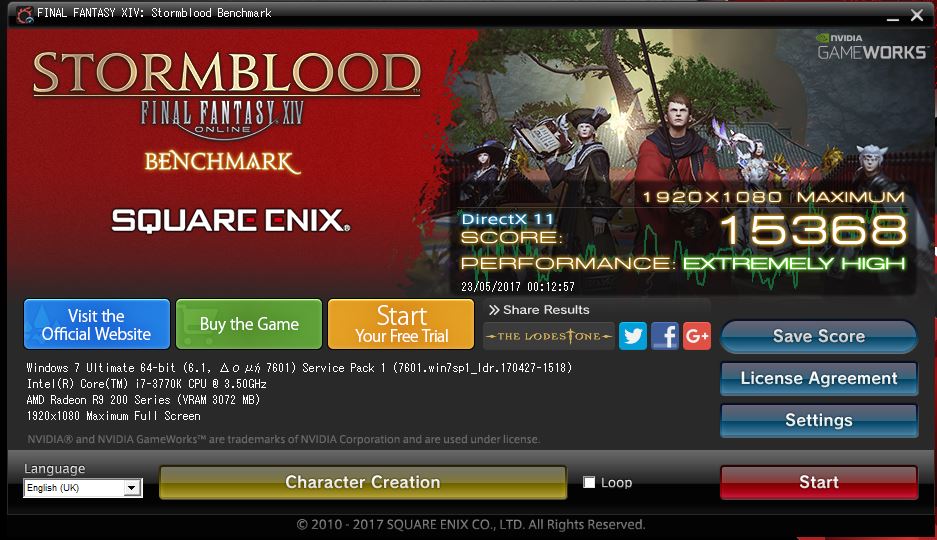Share results on Facebook
937x540 pixels.
pos(665,336)
